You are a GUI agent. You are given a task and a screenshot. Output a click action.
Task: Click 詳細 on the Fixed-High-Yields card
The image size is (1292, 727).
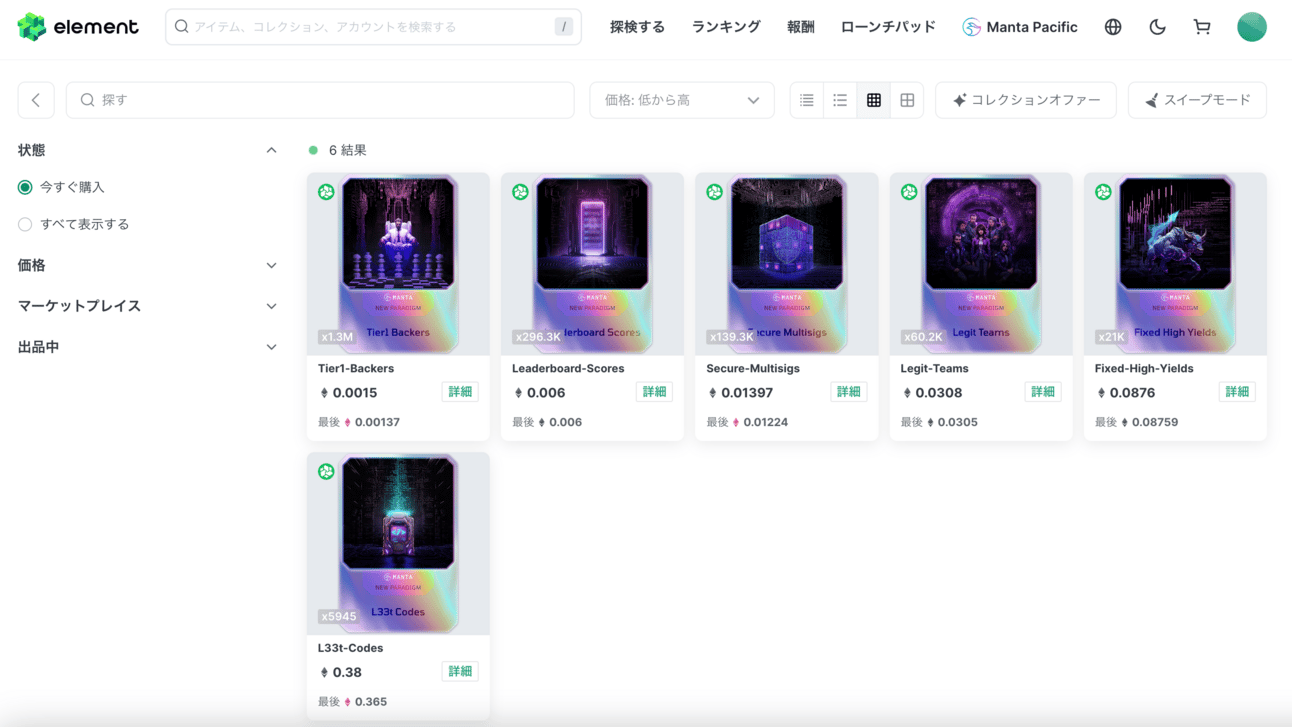pyautogui.click(x=1237, y=392)
